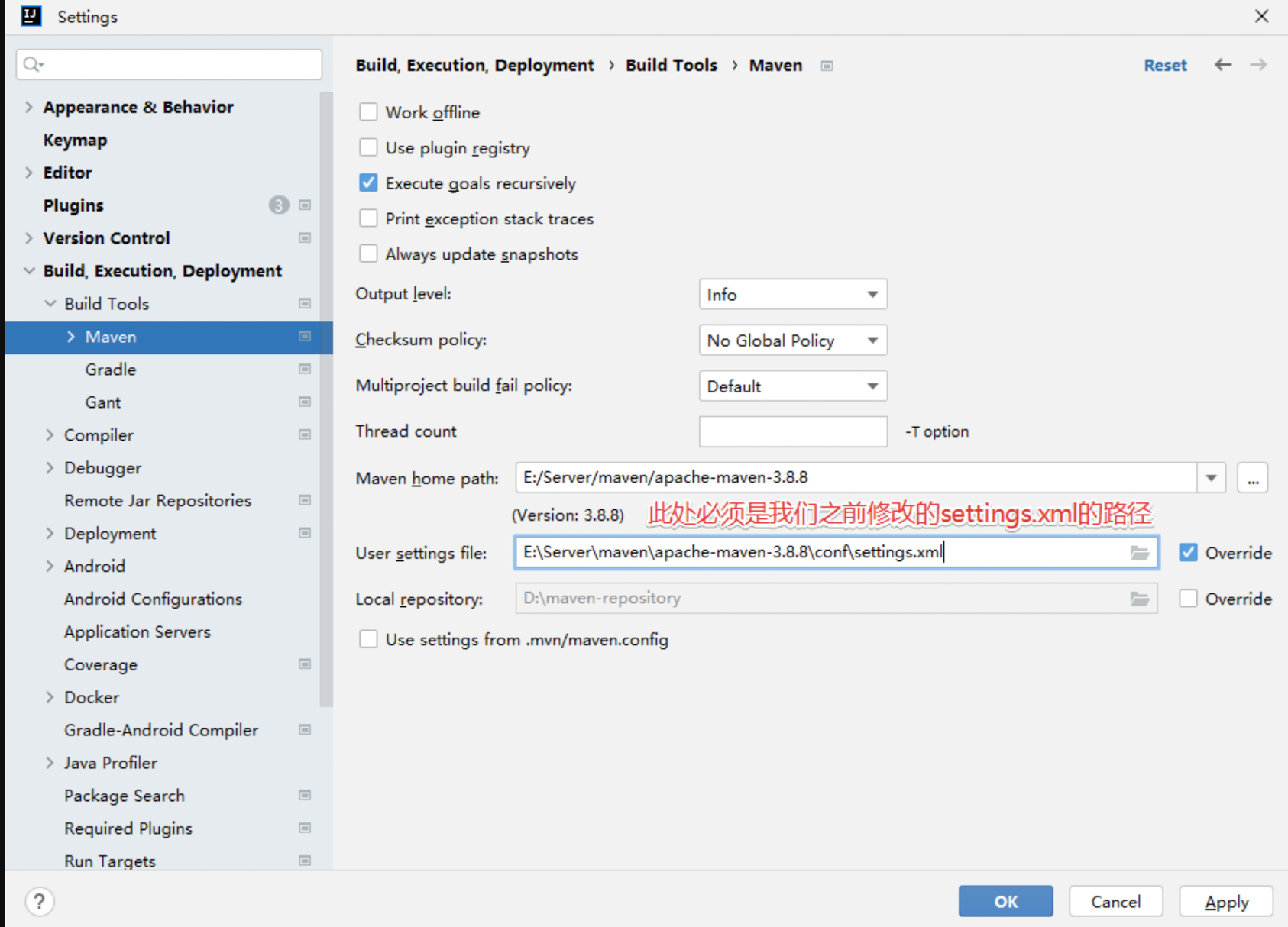Click the project-level icon for Gradle-Android Compiler

point(305,730)
